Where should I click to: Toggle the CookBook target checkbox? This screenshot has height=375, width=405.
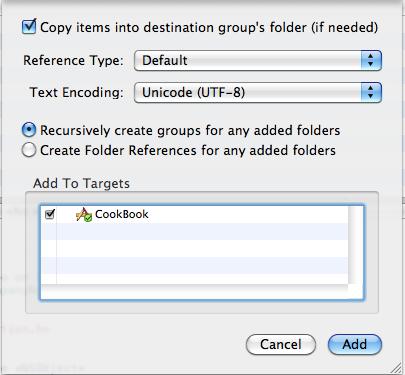[x=50, y=214]
